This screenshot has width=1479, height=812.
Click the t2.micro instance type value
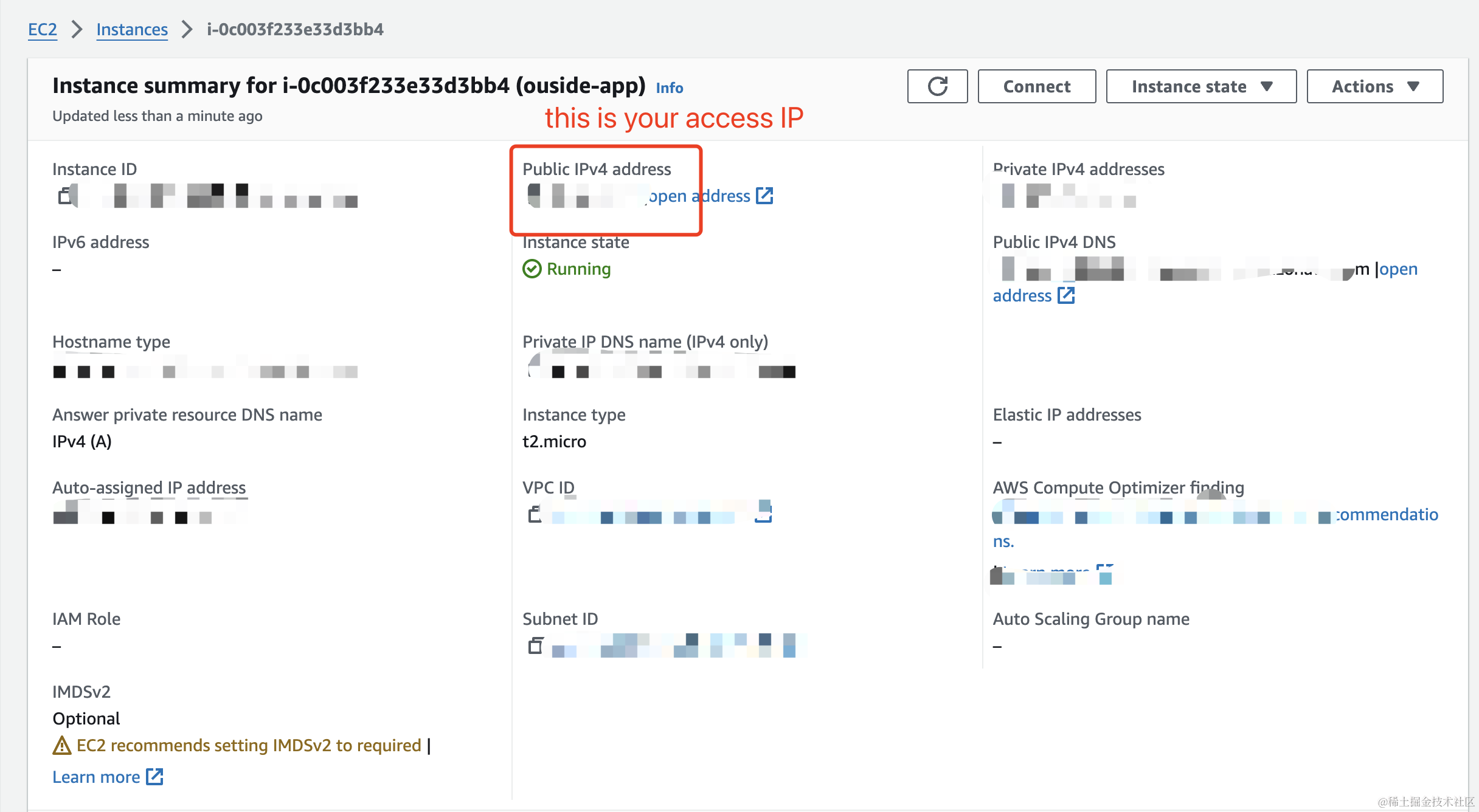coord(555,441)
